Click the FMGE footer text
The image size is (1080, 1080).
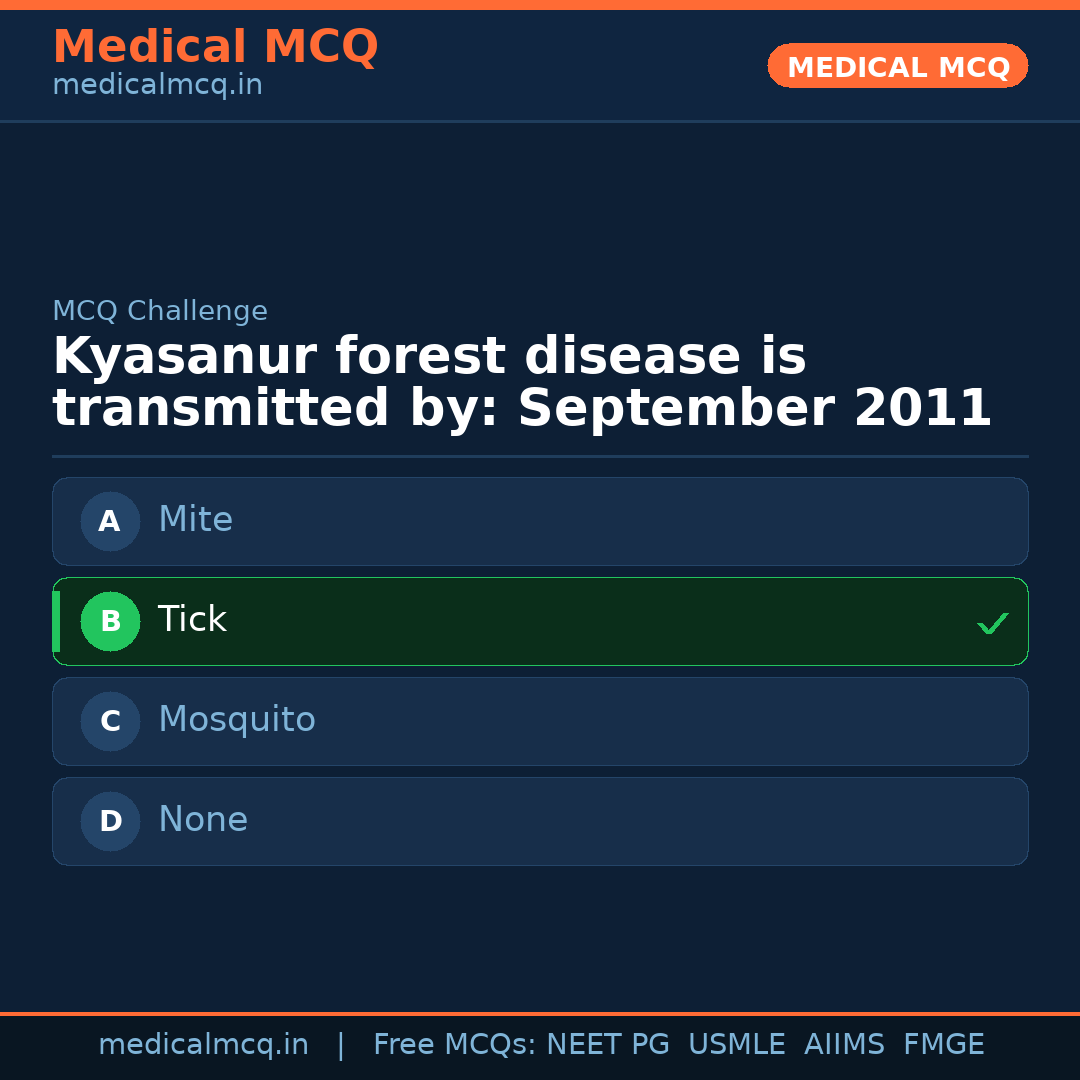point(943,1044)
